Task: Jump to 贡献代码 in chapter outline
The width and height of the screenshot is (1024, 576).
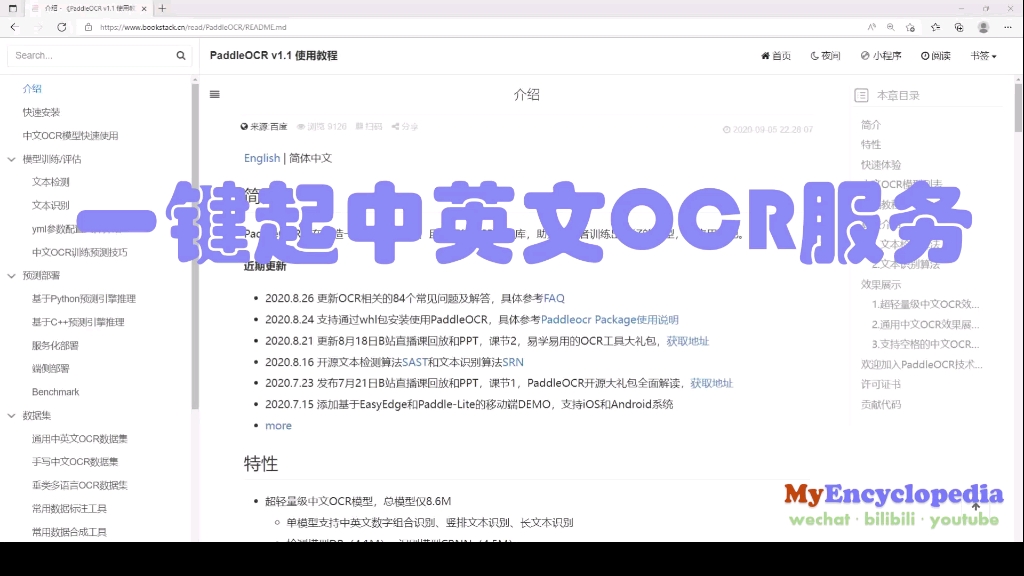Action: point(880,405)
